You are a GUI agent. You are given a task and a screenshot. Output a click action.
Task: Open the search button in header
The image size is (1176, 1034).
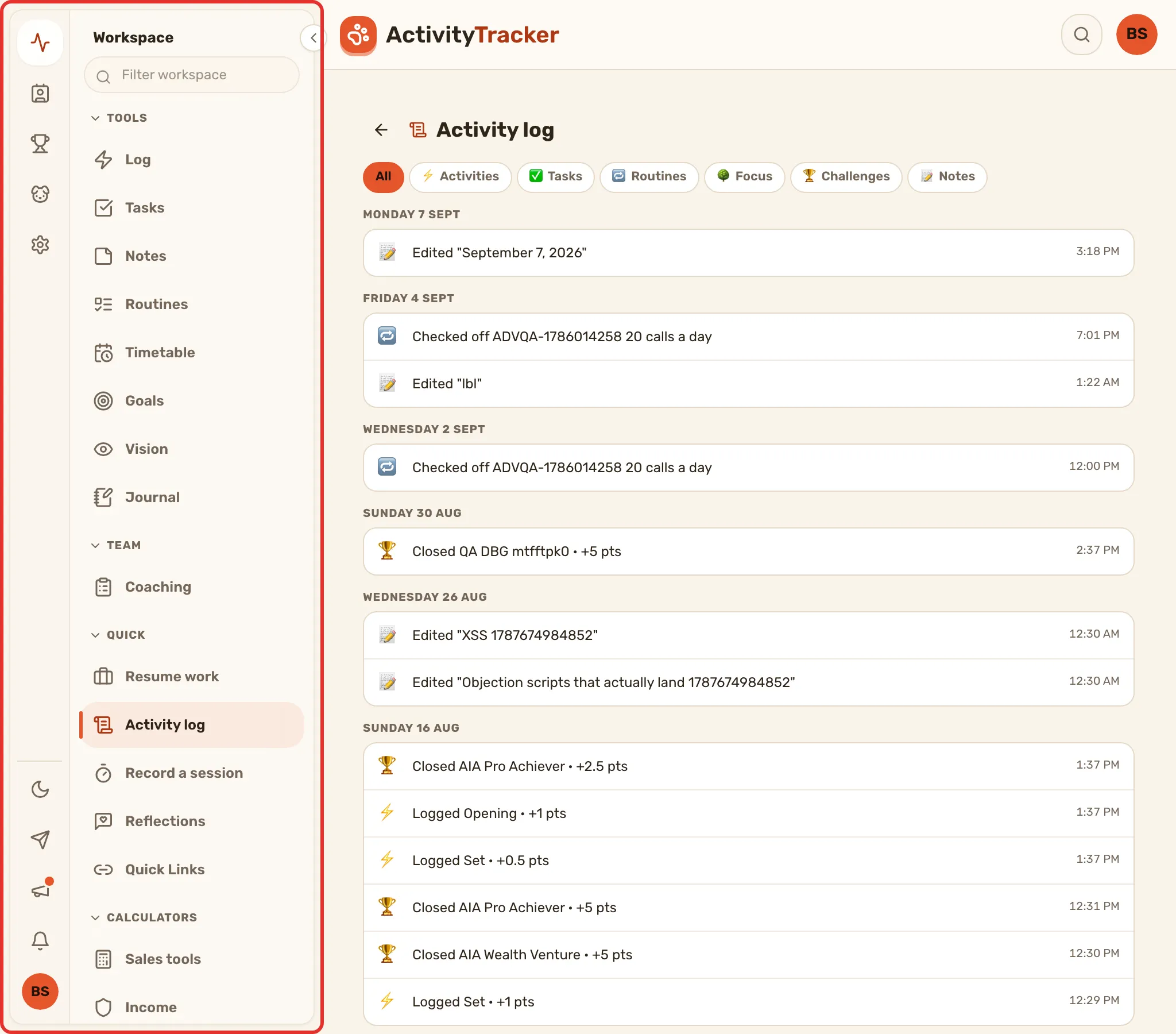point(1082,34)
